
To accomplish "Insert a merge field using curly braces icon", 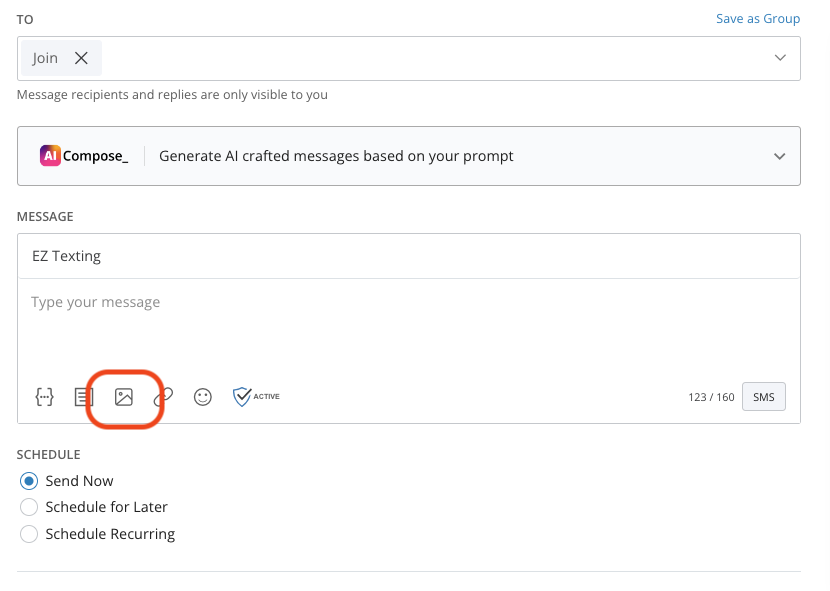I will [44, 397].
